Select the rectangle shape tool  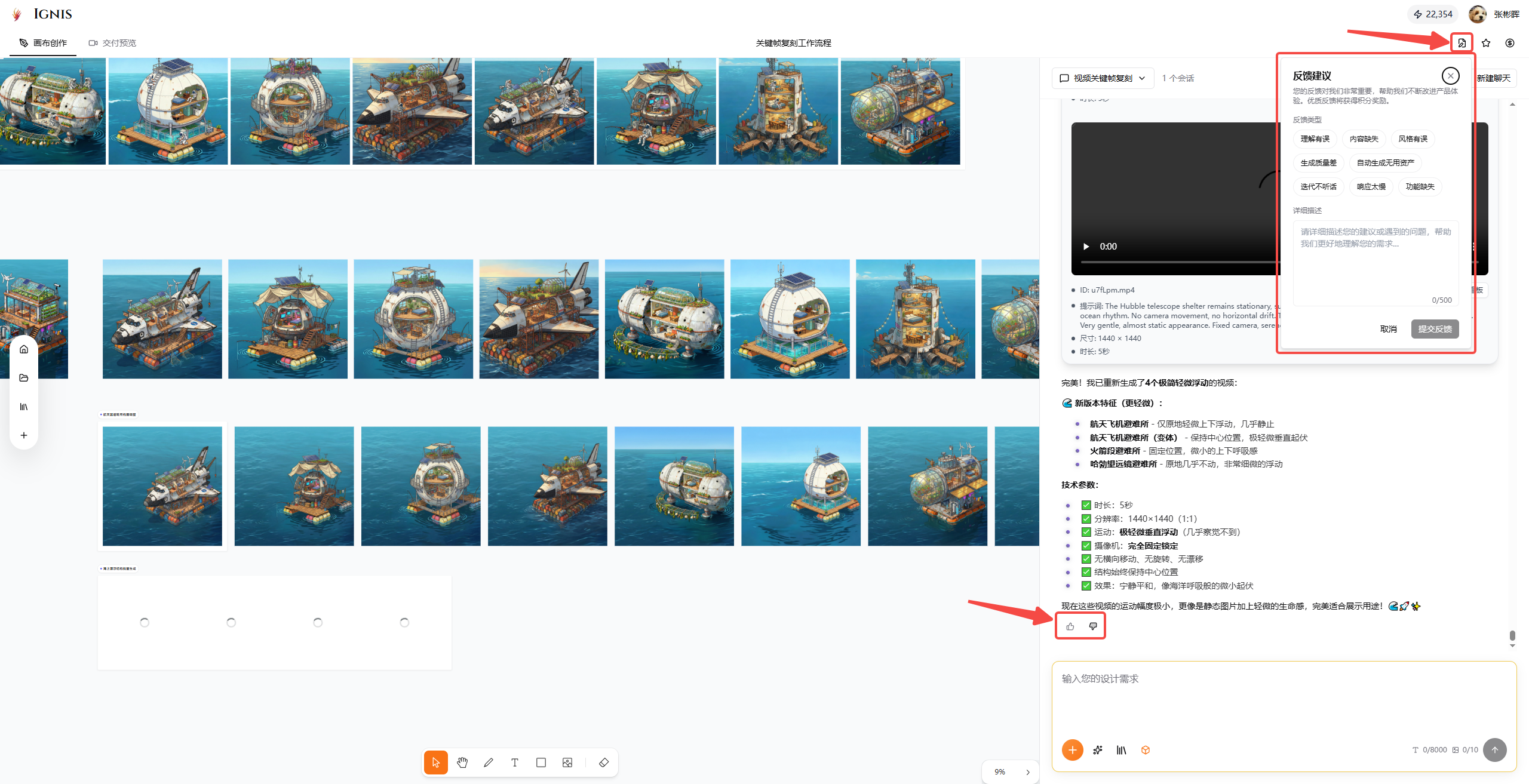[541, 763]
